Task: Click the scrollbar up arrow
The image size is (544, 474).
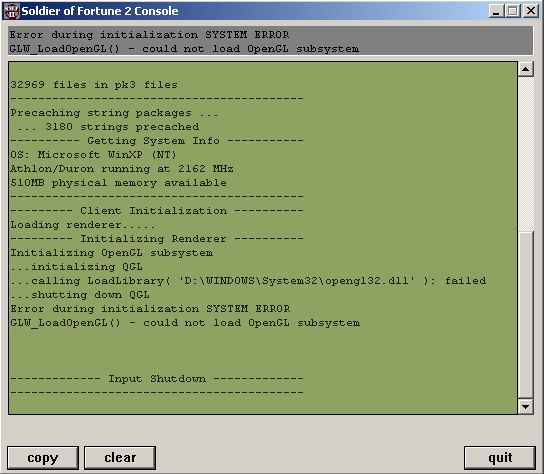Action: point(526,69)
